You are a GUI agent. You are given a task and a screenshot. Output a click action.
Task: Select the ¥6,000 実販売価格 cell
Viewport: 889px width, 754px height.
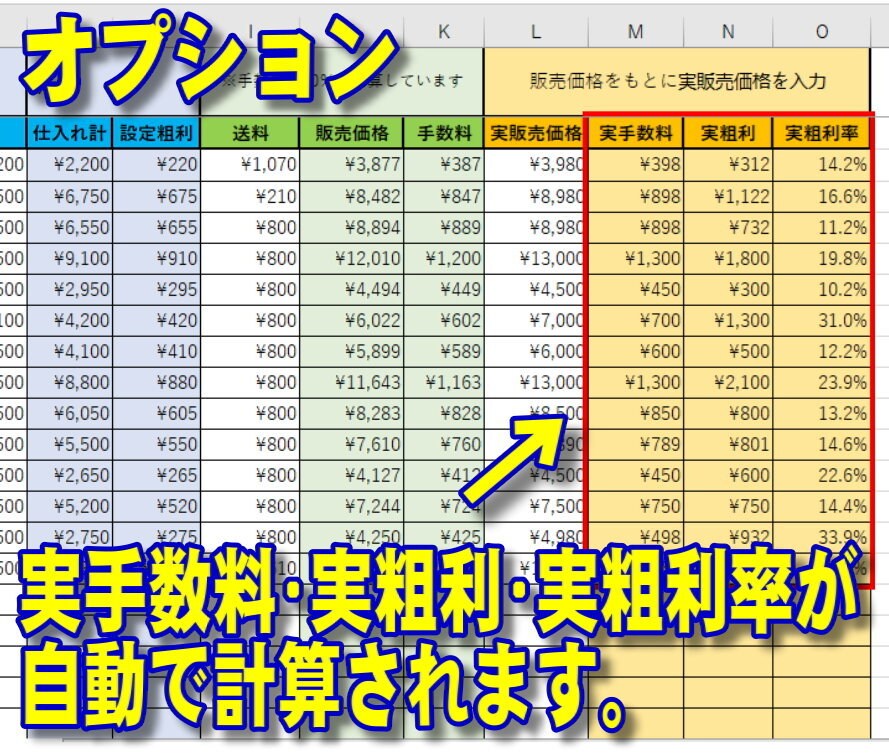coord(536,352)
